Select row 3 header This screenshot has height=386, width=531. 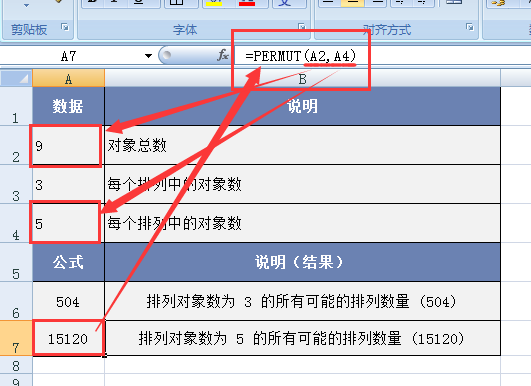pyautogui.click(x=16, y=184)
